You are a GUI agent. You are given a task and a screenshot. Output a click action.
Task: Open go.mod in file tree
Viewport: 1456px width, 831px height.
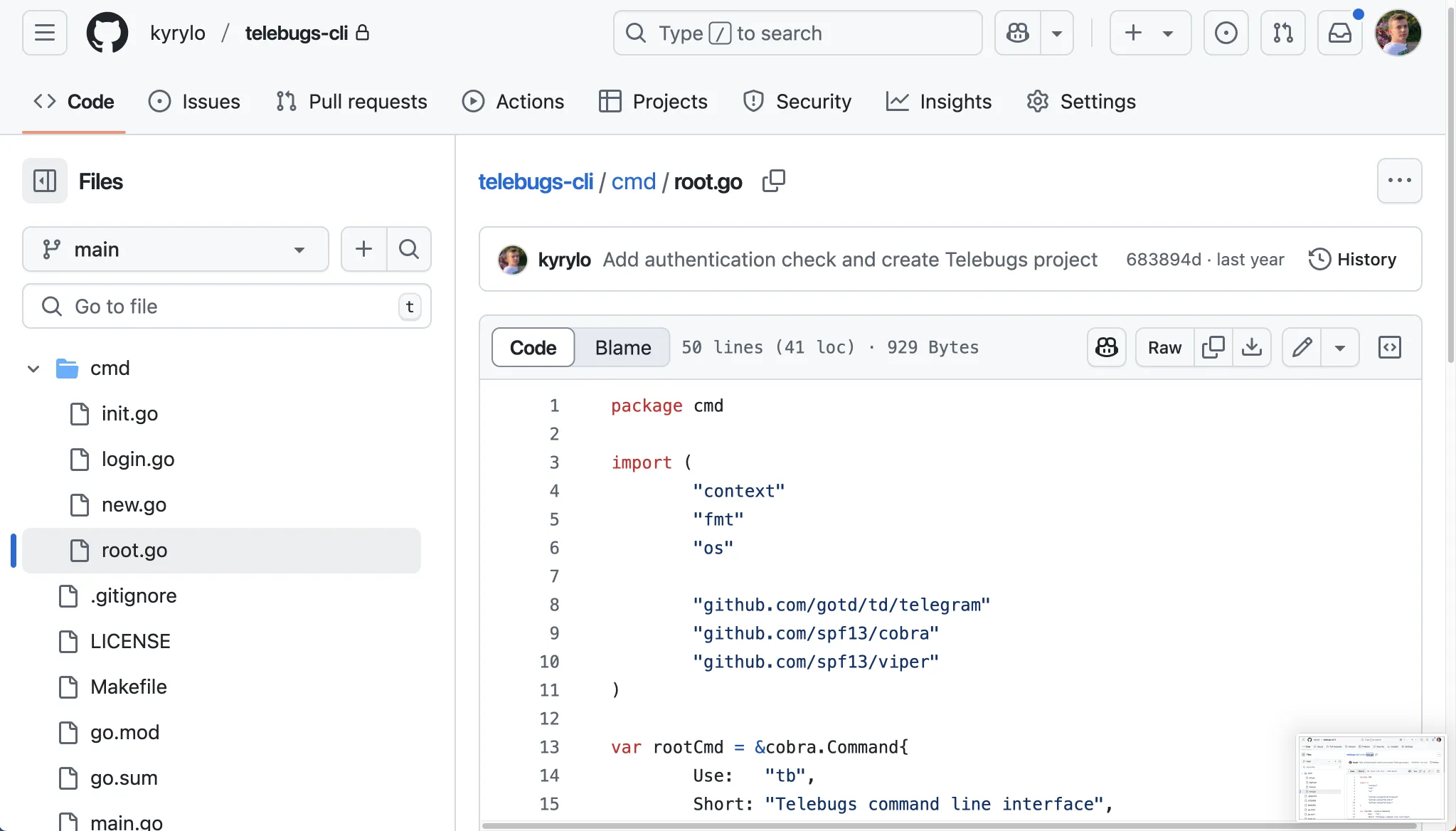click(x=124, y=732)
